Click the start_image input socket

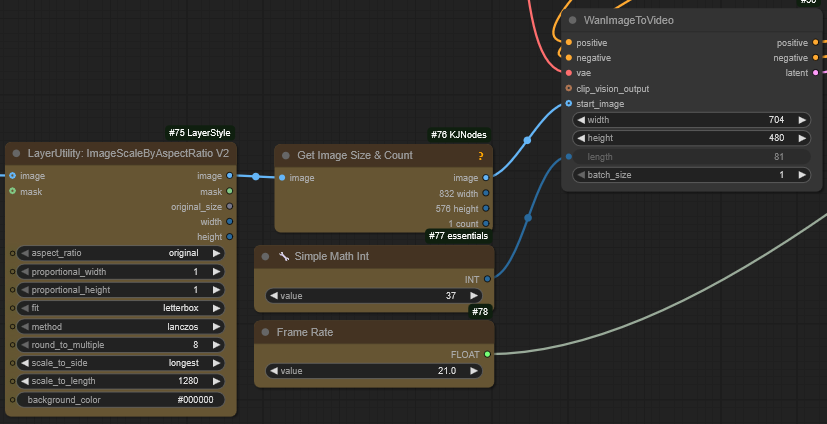pyautogui.click(x=569, y=103)
